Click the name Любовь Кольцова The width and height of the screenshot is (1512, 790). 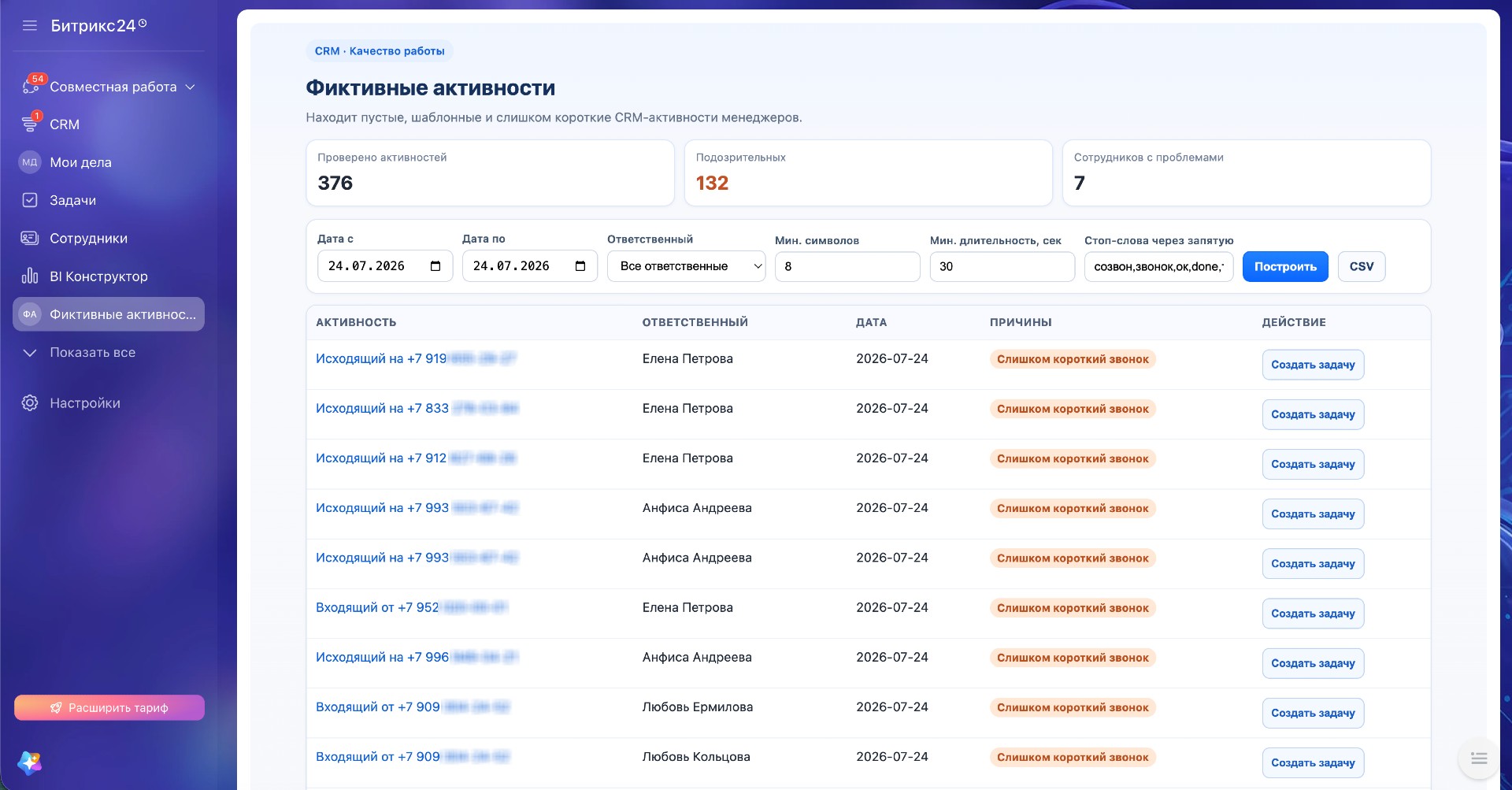point(696,756)
